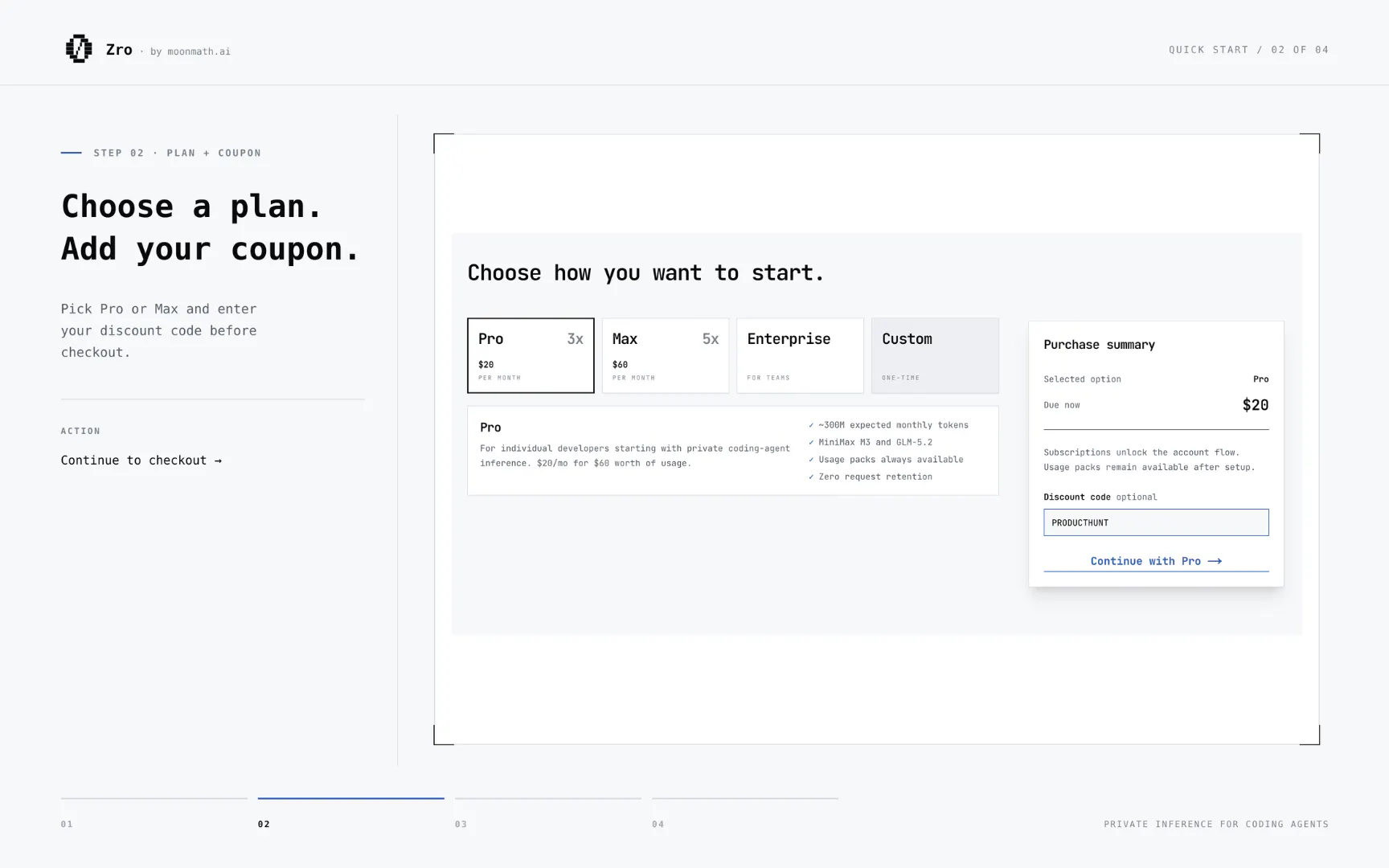Viewport: 1389px width, 868px height.
Task: Choose the Enterprise plan card
Action: click(x=800, y=355)
